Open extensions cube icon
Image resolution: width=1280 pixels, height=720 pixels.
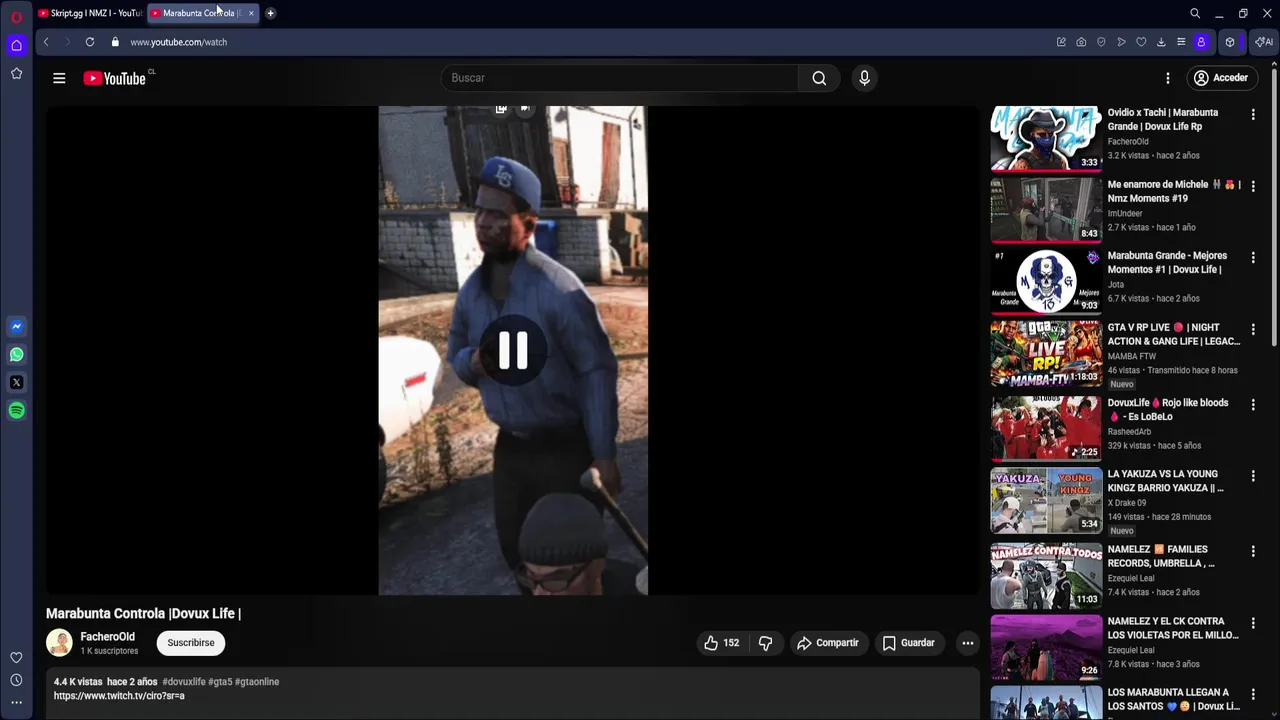(x=1230, y=42)
